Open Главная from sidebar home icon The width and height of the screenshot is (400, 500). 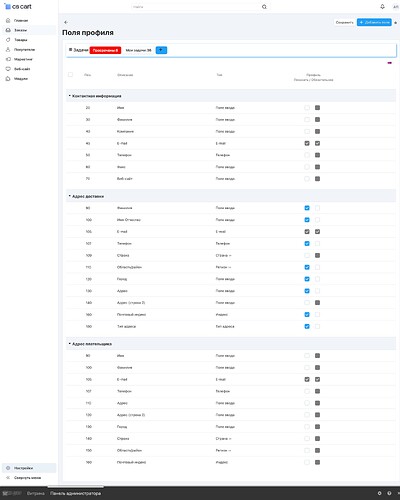(x=8, y=20)
